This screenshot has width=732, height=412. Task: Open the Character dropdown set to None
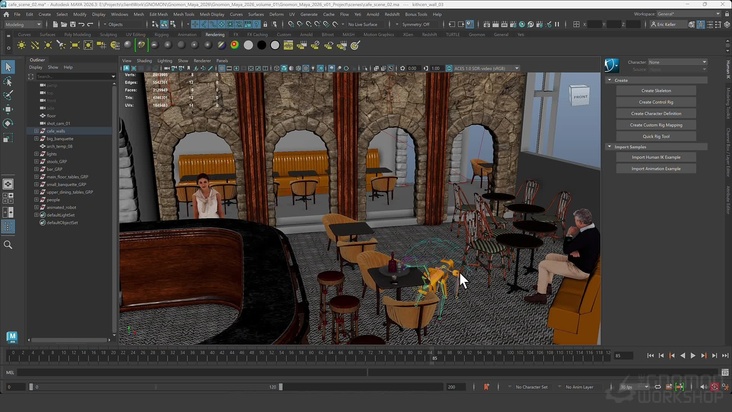(x=680, y=62)
